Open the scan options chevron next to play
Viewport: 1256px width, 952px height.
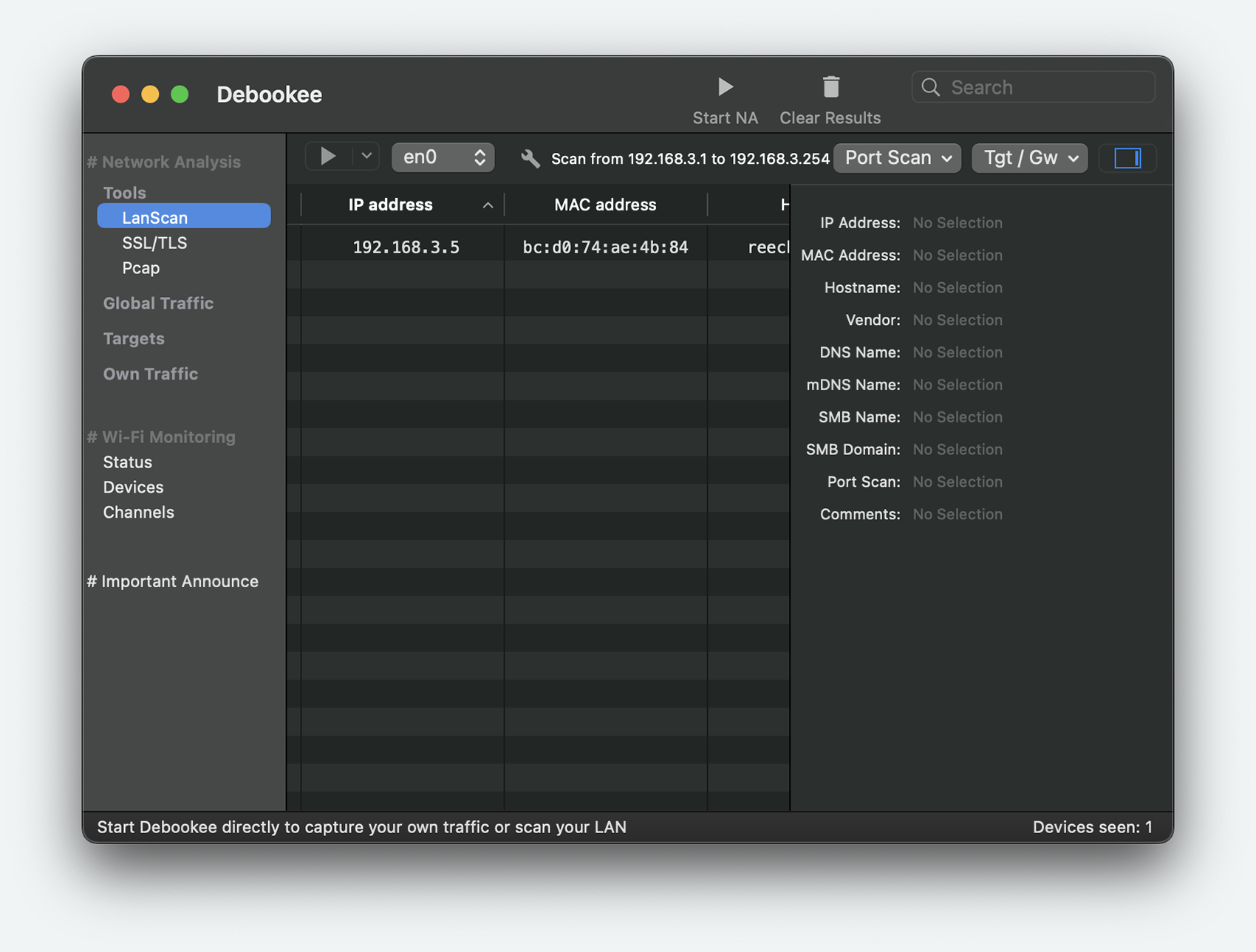pos(366,157)
